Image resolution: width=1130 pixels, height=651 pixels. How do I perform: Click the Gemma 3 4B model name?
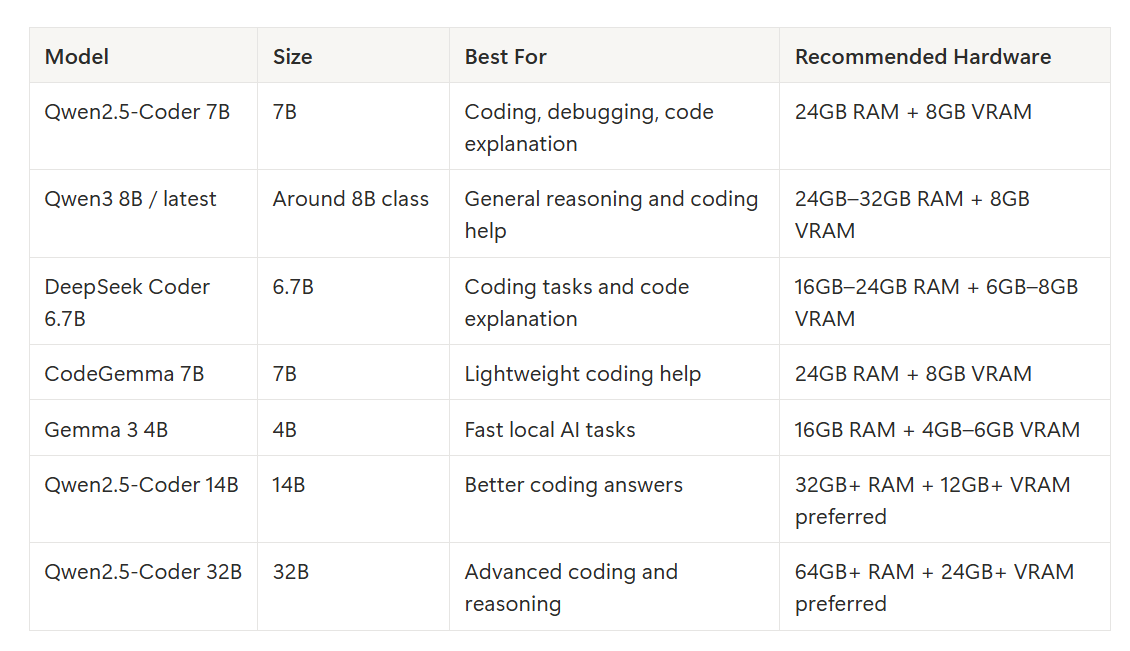click(106, 430)
